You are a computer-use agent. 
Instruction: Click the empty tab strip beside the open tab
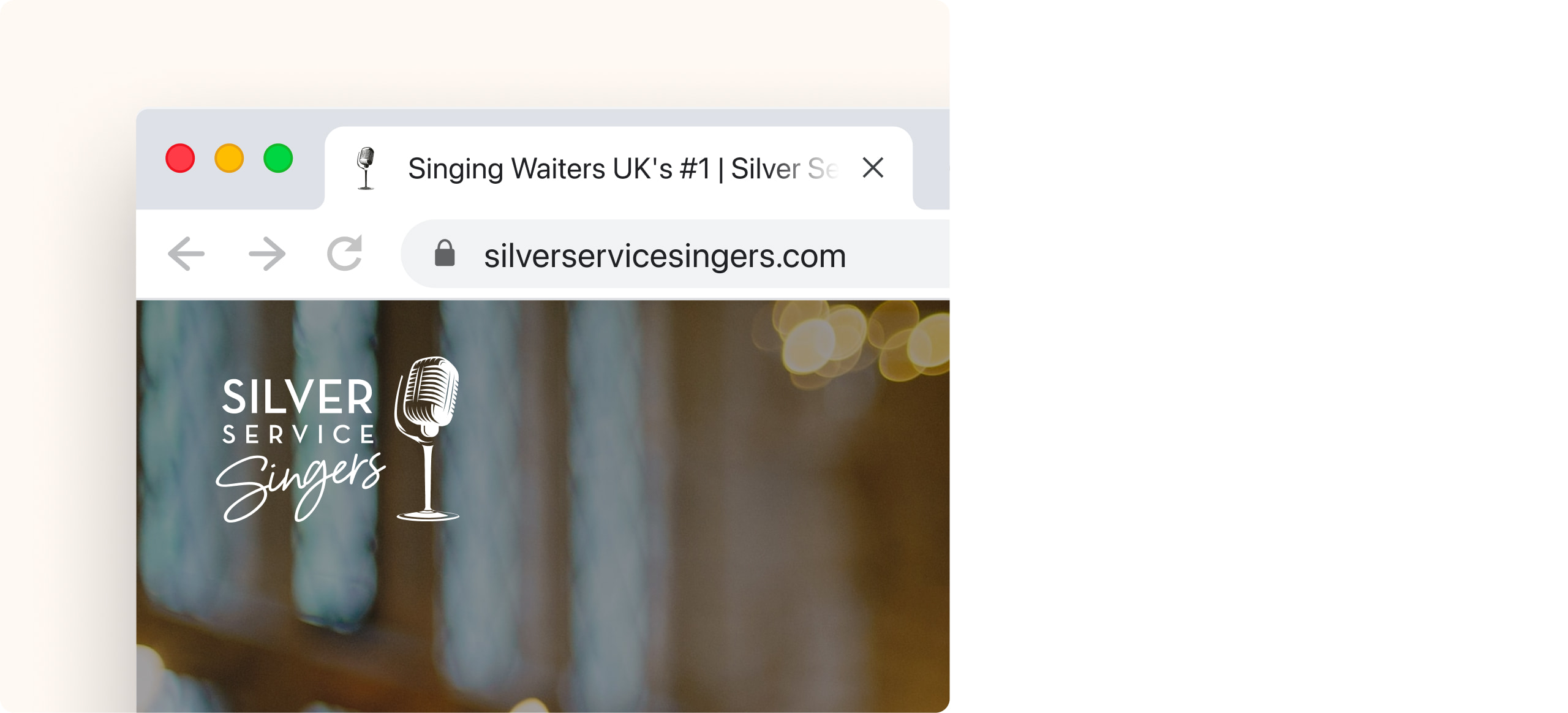coord(932,159)
